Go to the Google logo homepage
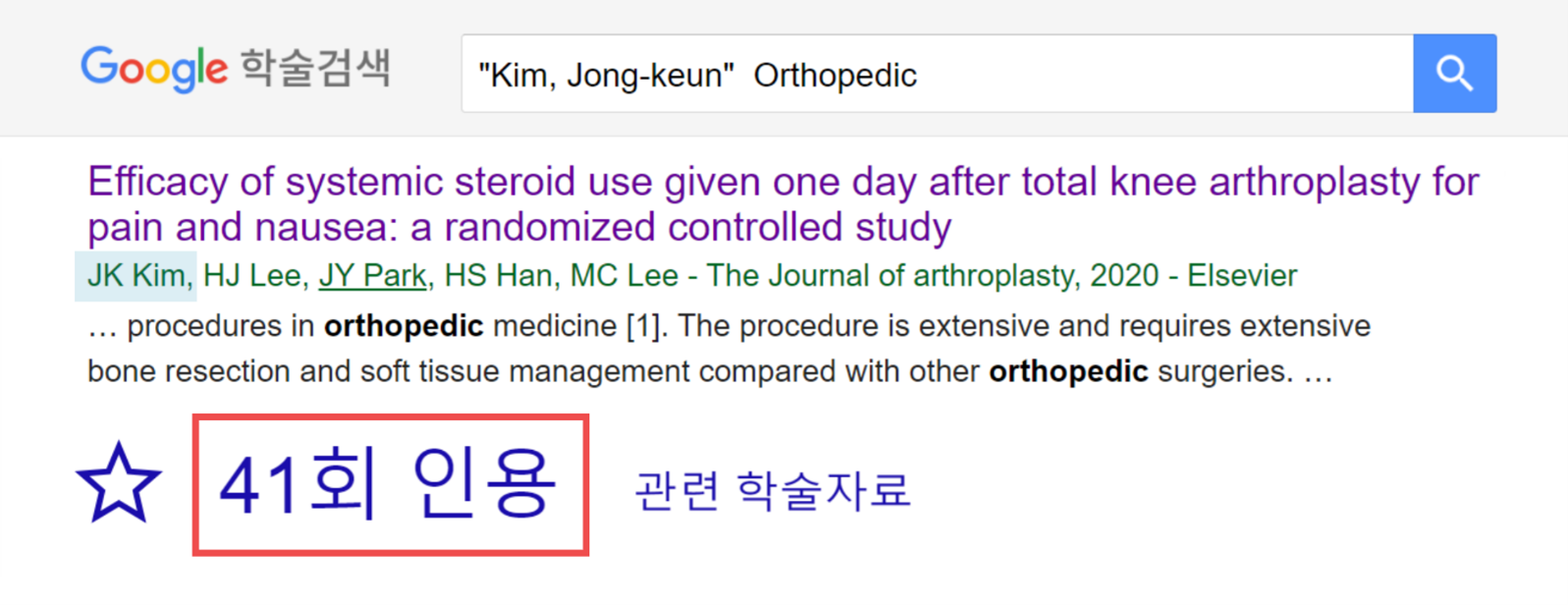This screenshot has height=605, width=1568. coord(154,68)
